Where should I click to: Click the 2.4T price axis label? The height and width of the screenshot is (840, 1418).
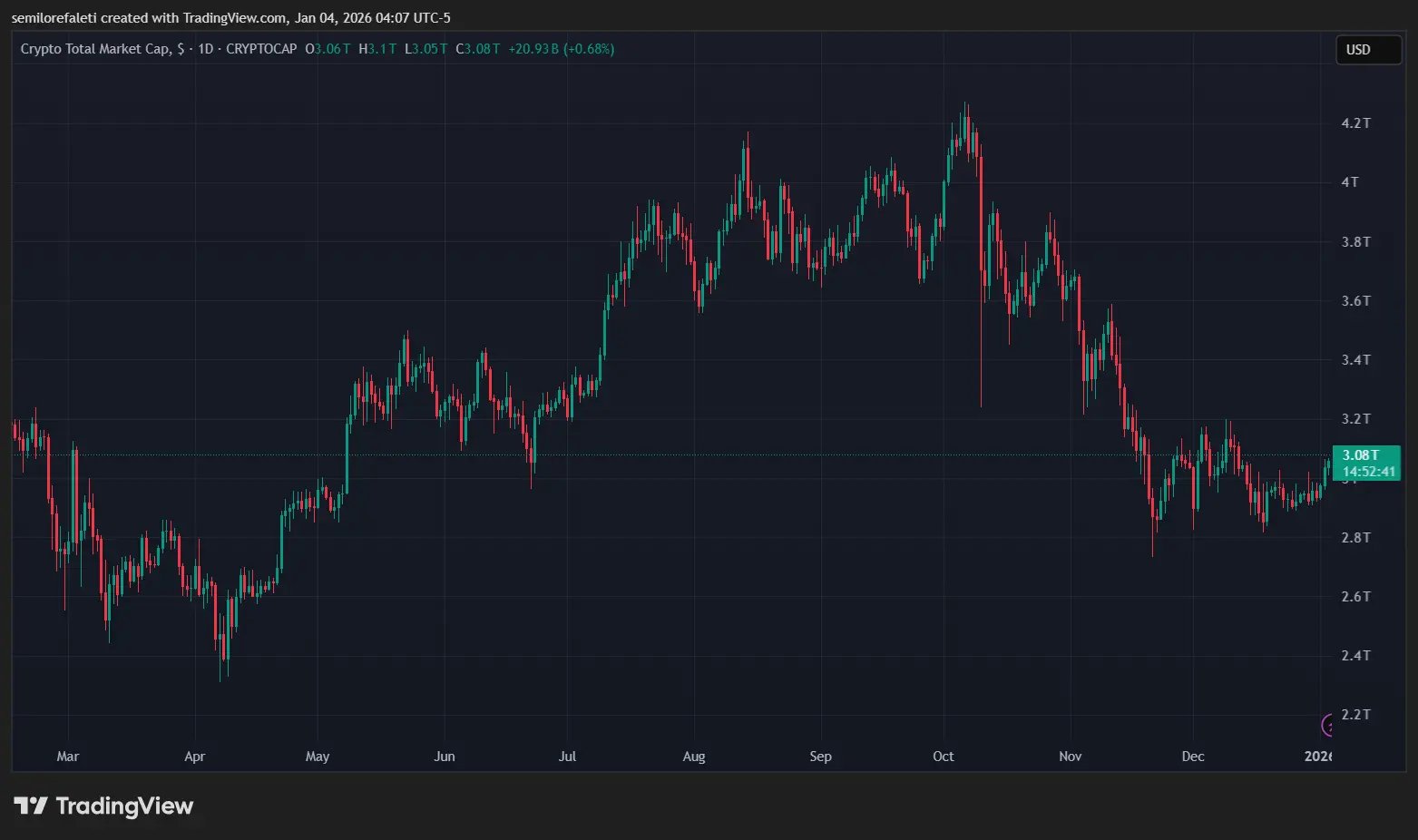1355,656
